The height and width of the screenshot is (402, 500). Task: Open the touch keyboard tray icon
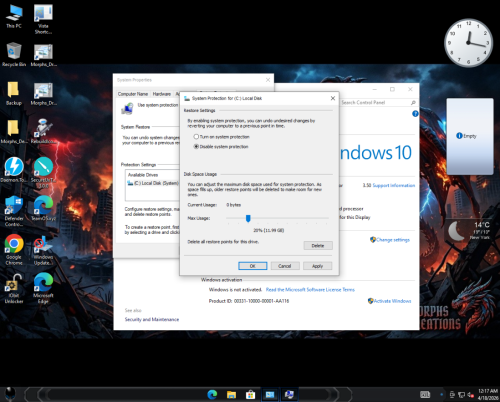(425, 395)
